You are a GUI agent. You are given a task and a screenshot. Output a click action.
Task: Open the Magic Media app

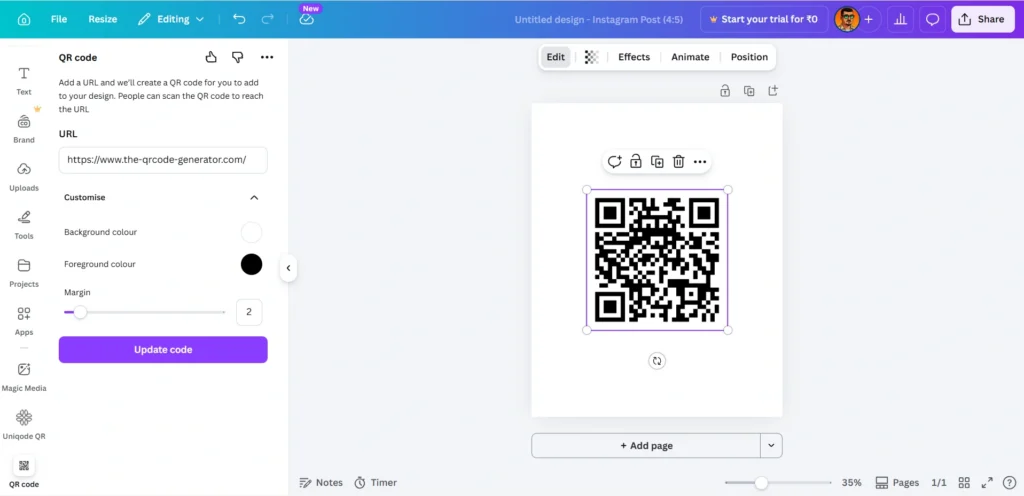(24, 377)
